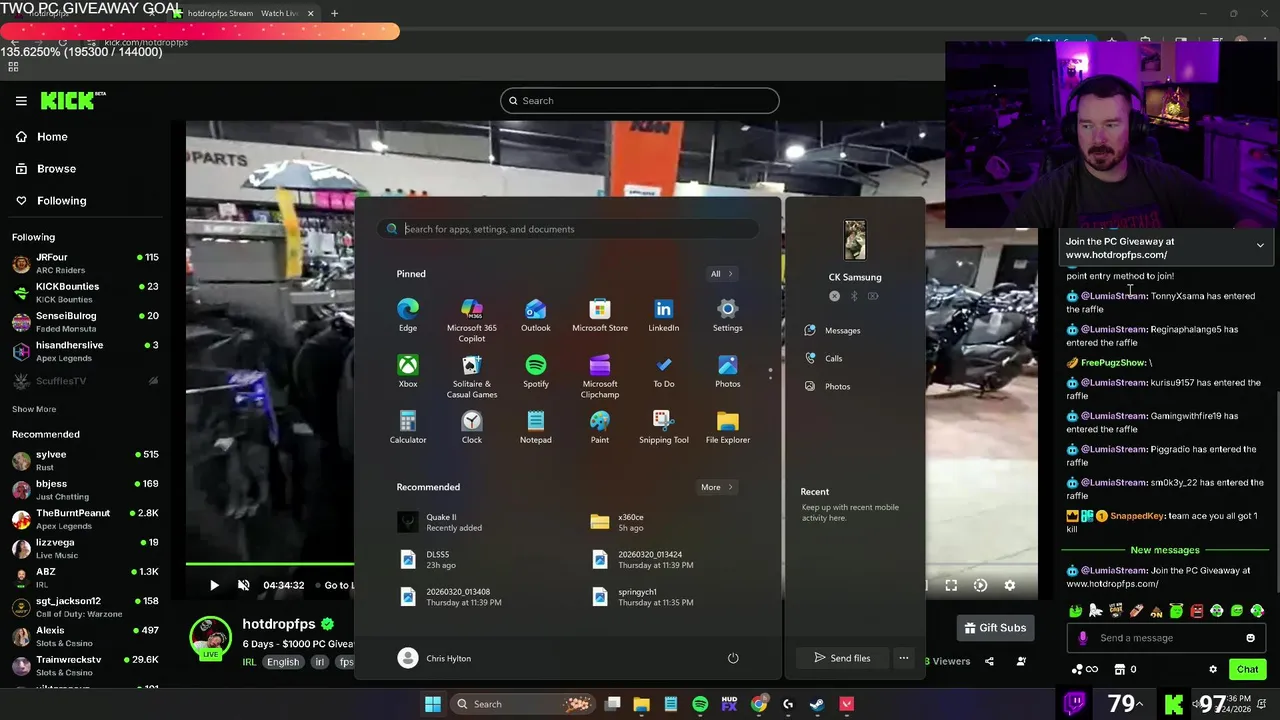Open Chris Hylton user account
The height and width of the screenshot is (720, 1280).
click(x=434, y=658)
